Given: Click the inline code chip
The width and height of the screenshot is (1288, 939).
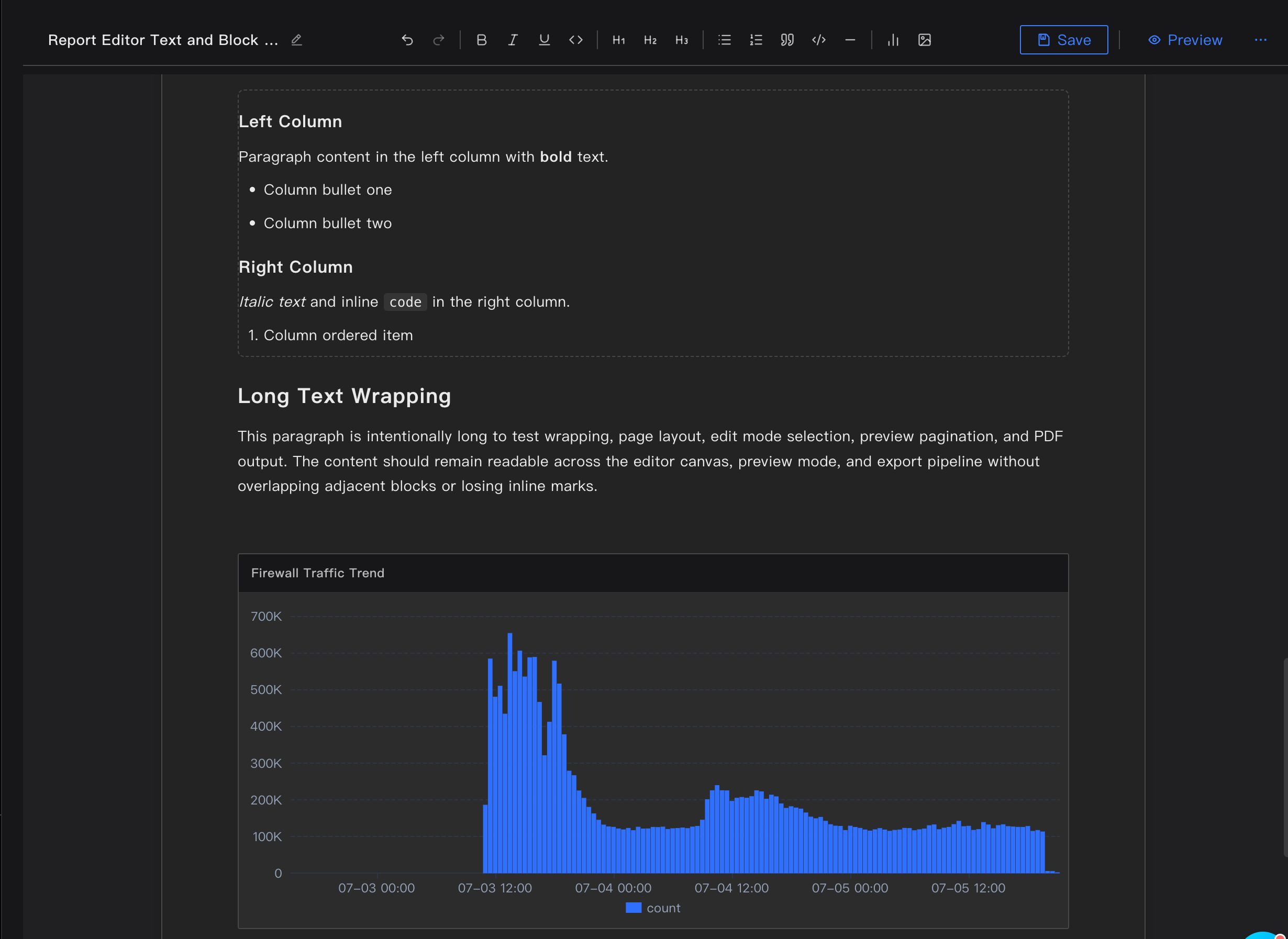Looking at the screenshot, I should pos(405,302).
